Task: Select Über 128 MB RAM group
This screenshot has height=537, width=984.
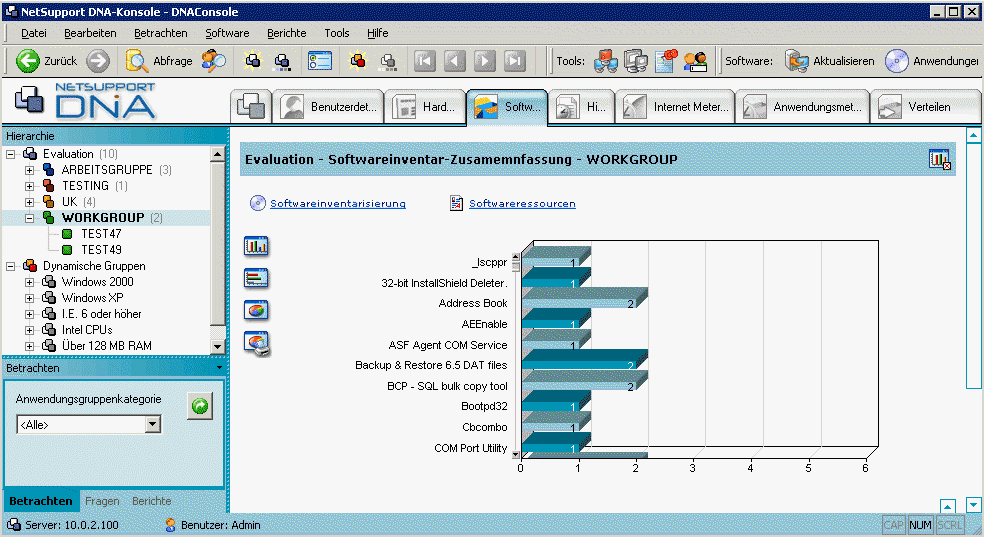Action: tap(106, 346)
